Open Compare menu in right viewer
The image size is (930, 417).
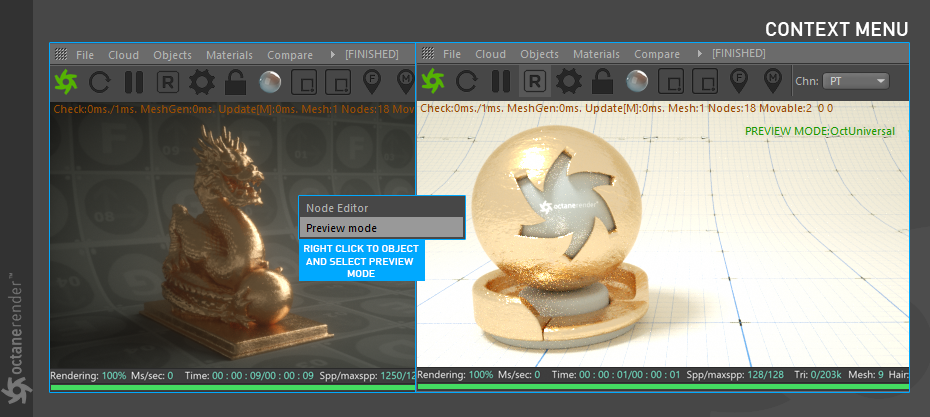pos(657,54)
